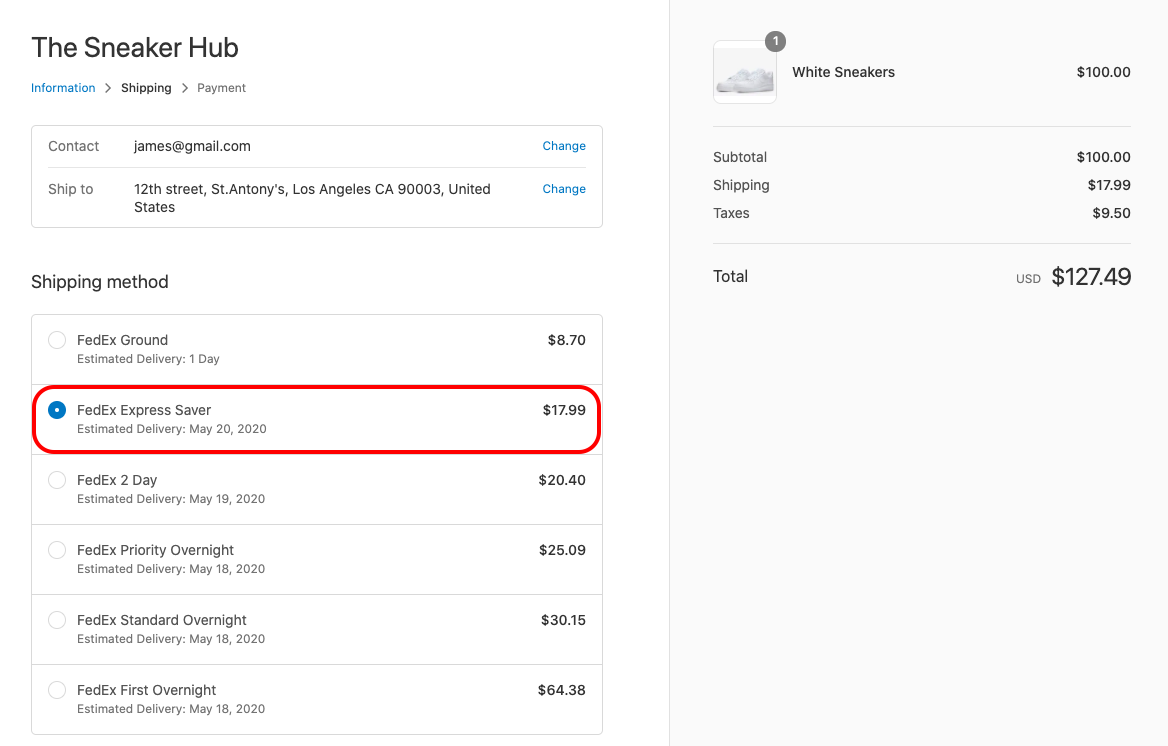Choose the FedEx 2 Day radio option
1168x746 pixels.
[57, 481]
